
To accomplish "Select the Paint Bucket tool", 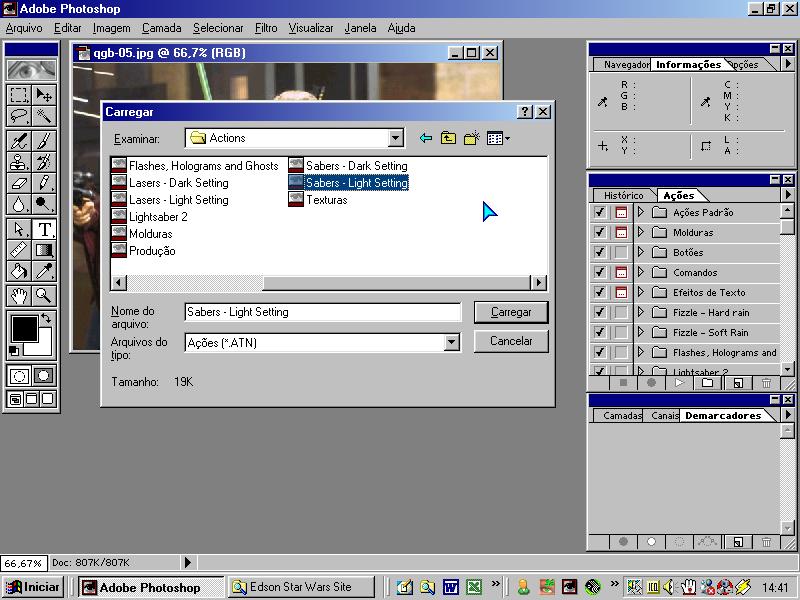I will 19,271.
